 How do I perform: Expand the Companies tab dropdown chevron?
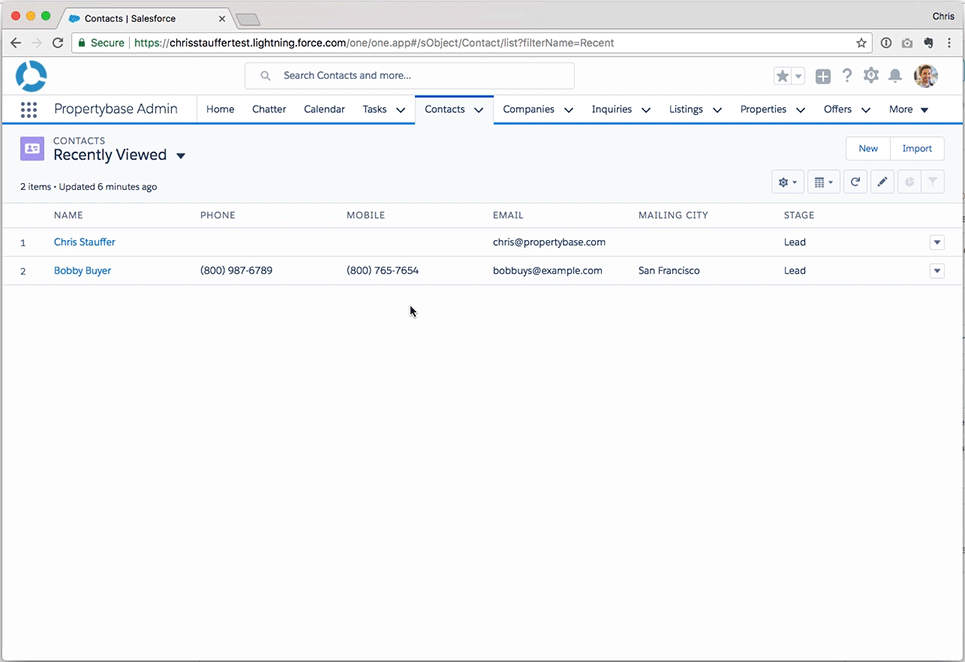click(569, 110)
